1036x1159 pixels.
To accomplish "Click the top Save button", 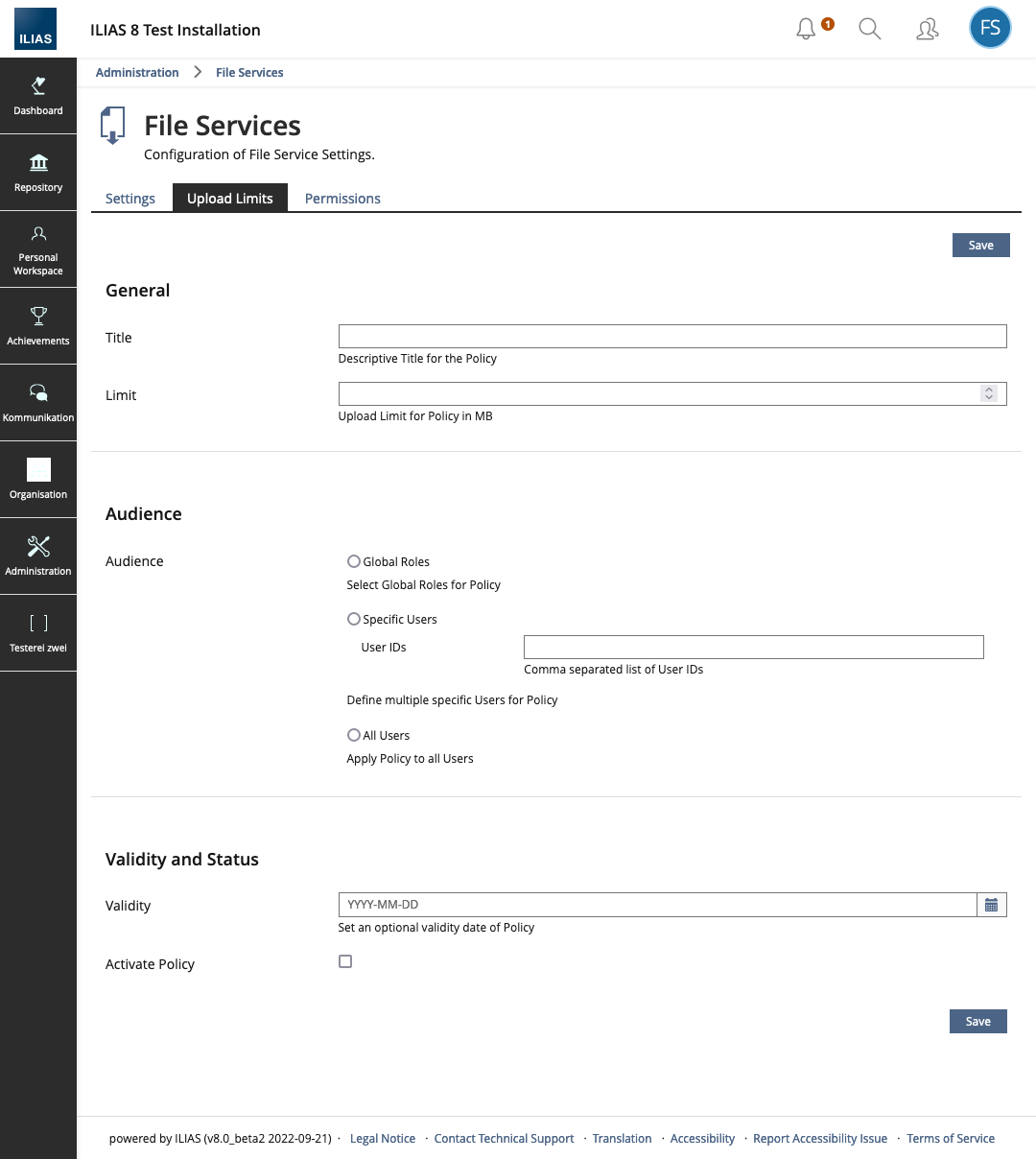I will 980,246.
